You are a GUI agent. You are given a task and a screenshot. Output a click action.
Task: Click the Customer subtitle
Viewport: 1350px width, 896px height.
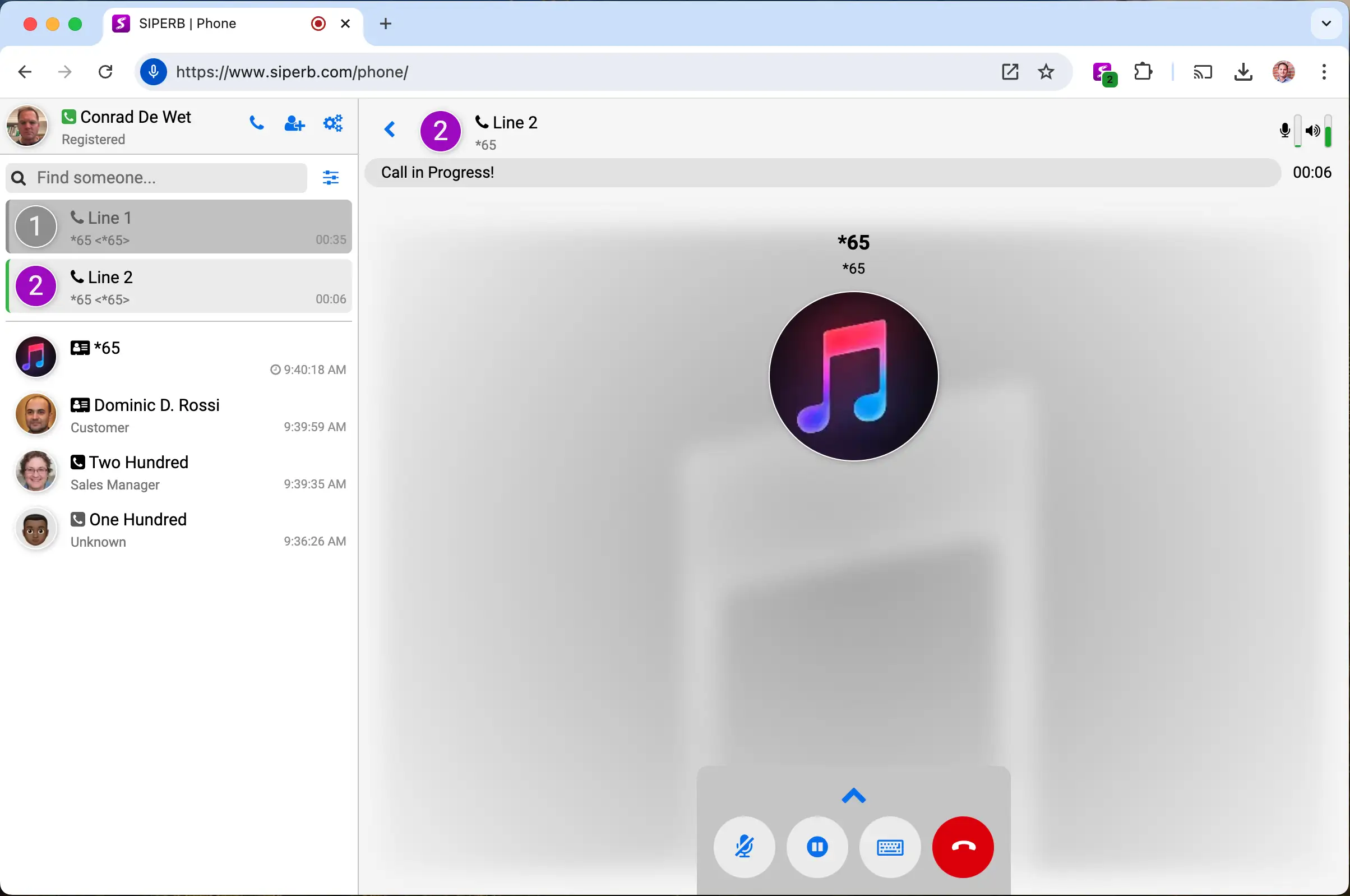pyautogui.click(x=99, y=428)
